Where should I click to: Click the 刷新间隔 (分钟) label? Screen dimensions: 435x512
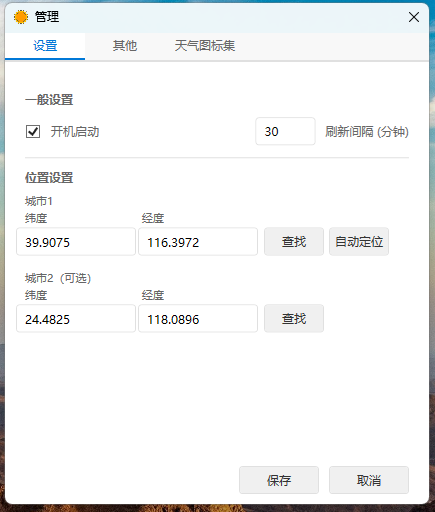point(367,131)
